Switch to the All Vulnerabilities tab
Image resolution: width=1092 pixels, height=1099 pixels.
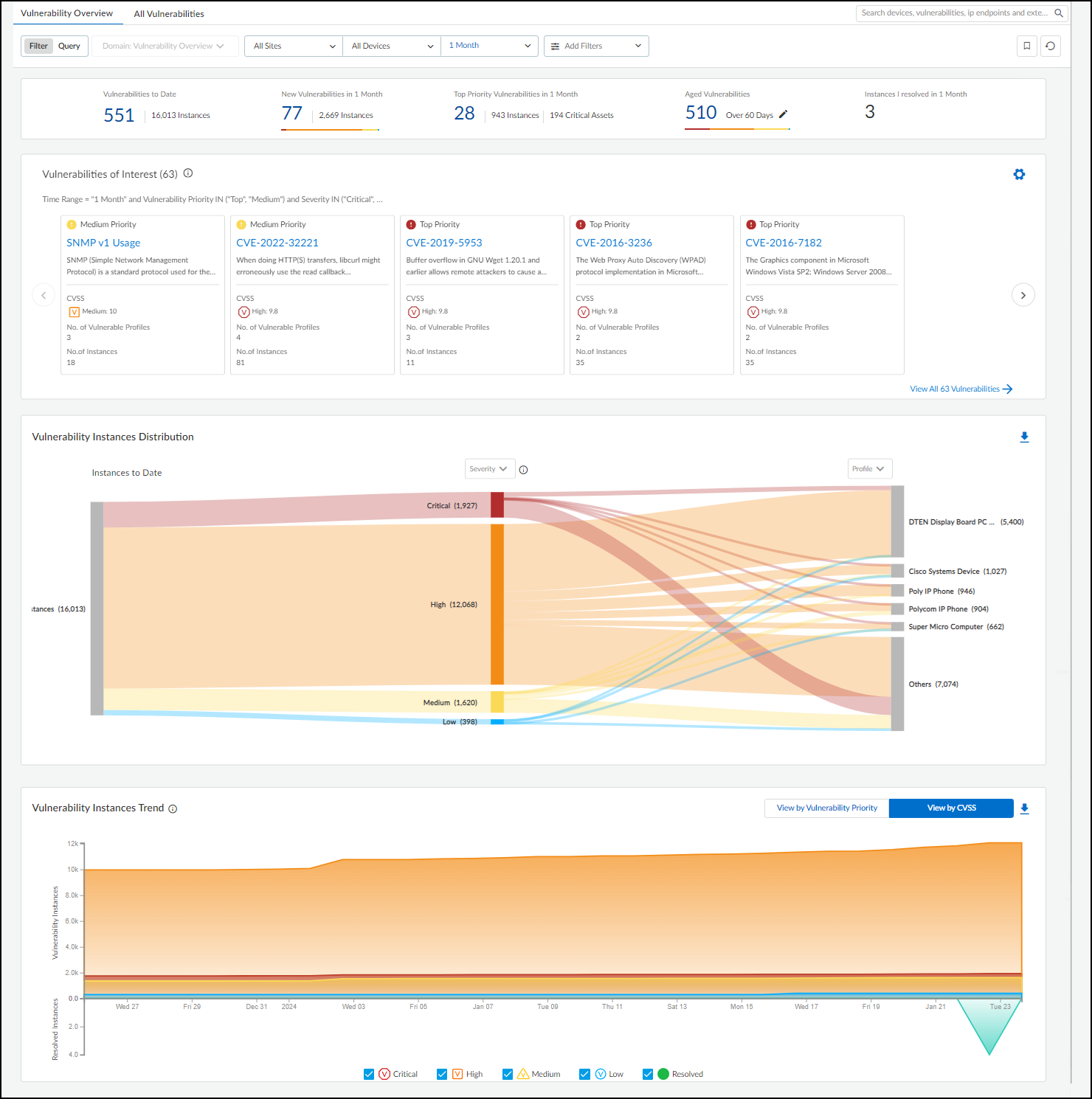[169, 14]
